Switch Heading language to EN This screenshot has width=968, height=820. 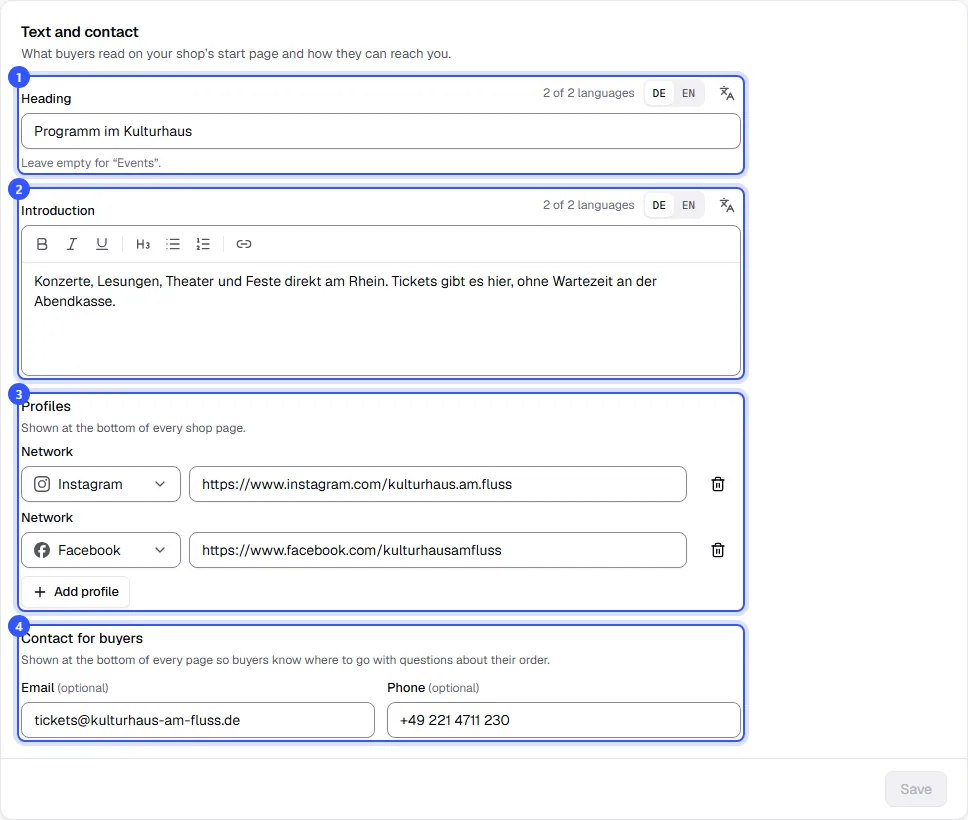(x=688, y=93)
